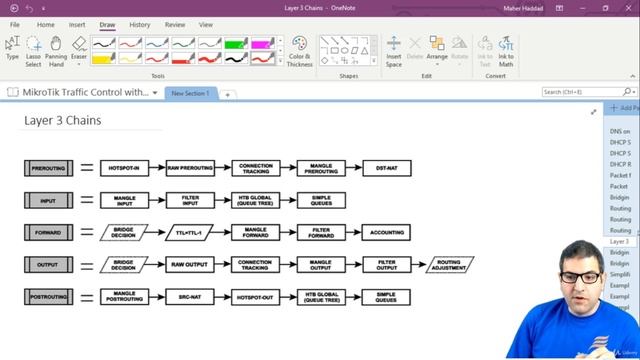Open the Draw tab
Image resolution: width=640 pixels, height=360 pixels.
click(107, 24)
